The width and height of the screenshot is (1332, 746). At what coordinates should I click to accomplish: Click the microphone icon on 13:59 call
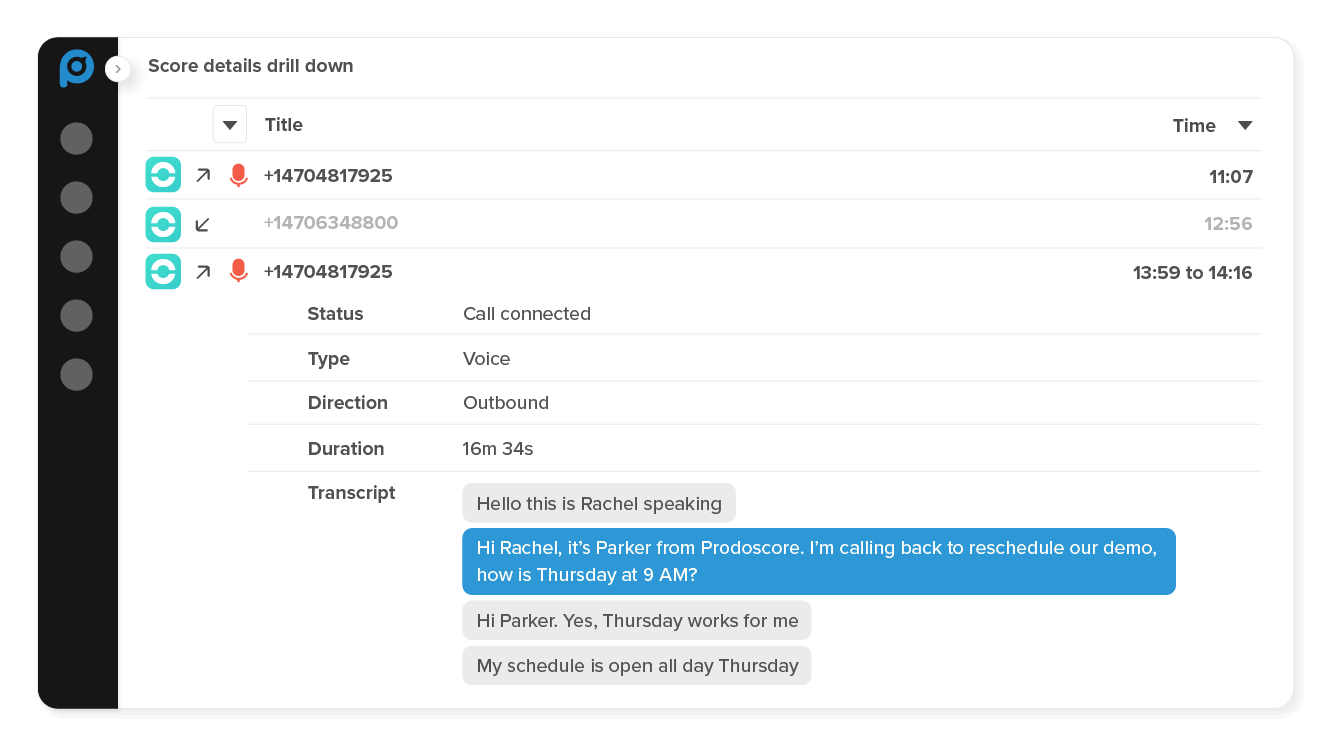click(x=238, y=271)
